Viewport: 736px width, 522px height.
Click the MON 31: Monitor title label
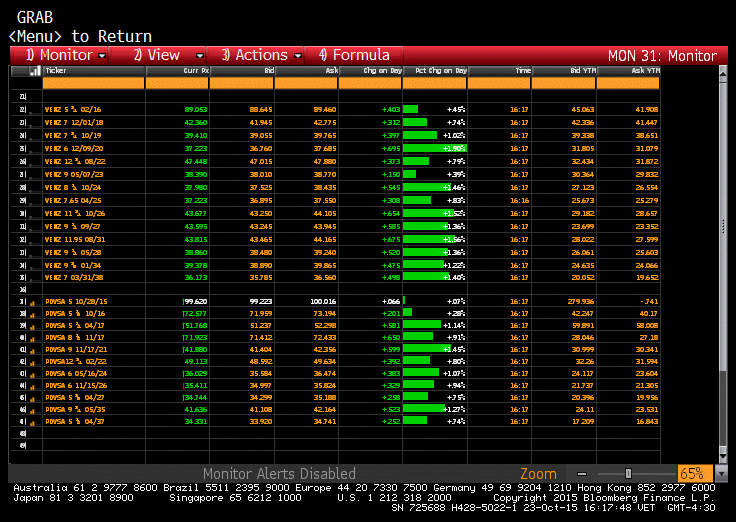click(662, 56)
